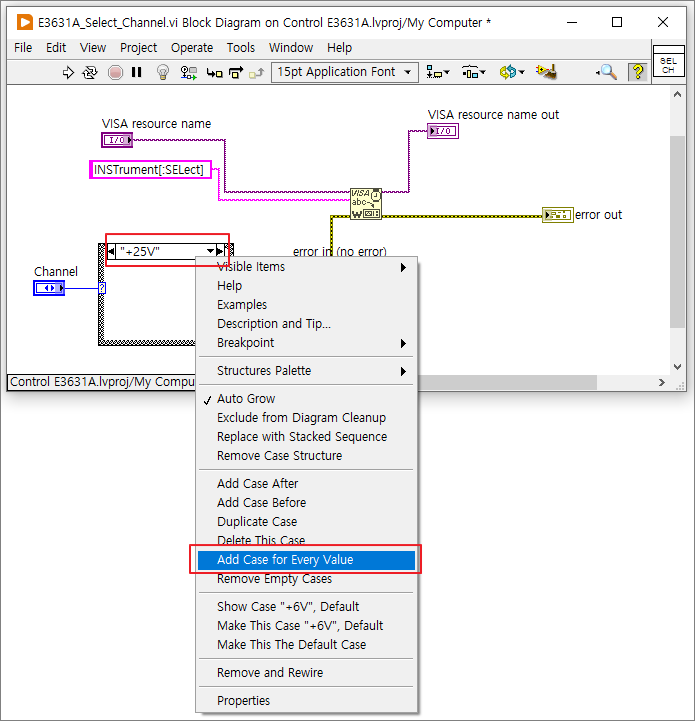This screenshot has width=695, height=721.
Task: Open the case selector label dropdown arrow
Action: (210, 251)
